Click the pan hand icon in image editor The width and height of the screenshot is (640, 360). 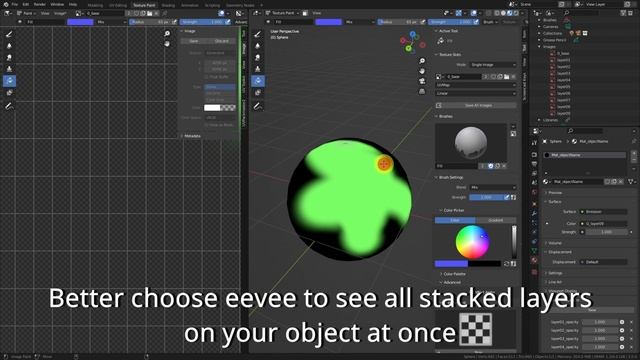(x=167, y=43)
